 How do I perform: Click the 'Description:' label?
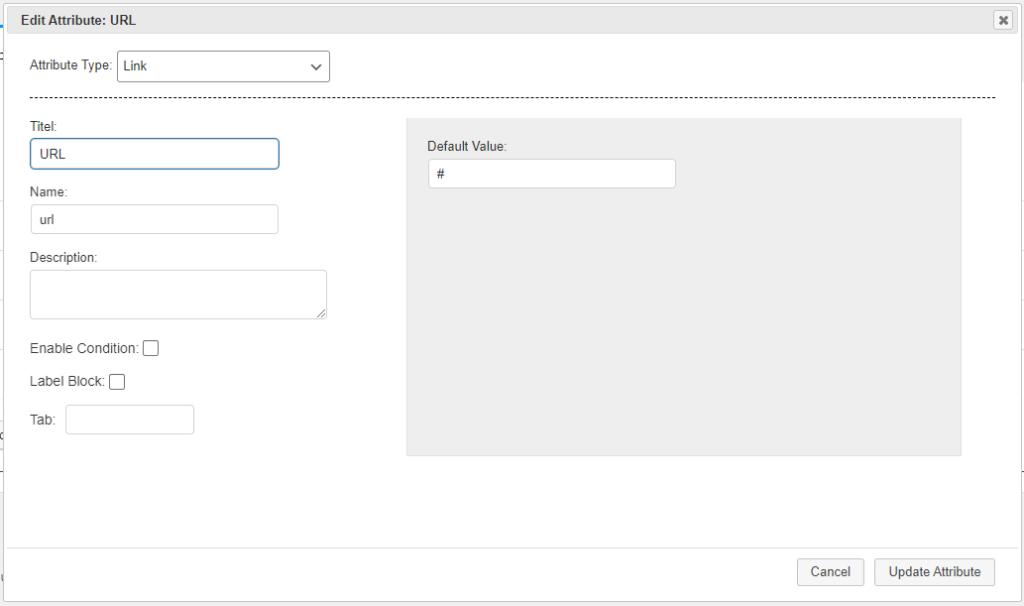coord(63,257)
